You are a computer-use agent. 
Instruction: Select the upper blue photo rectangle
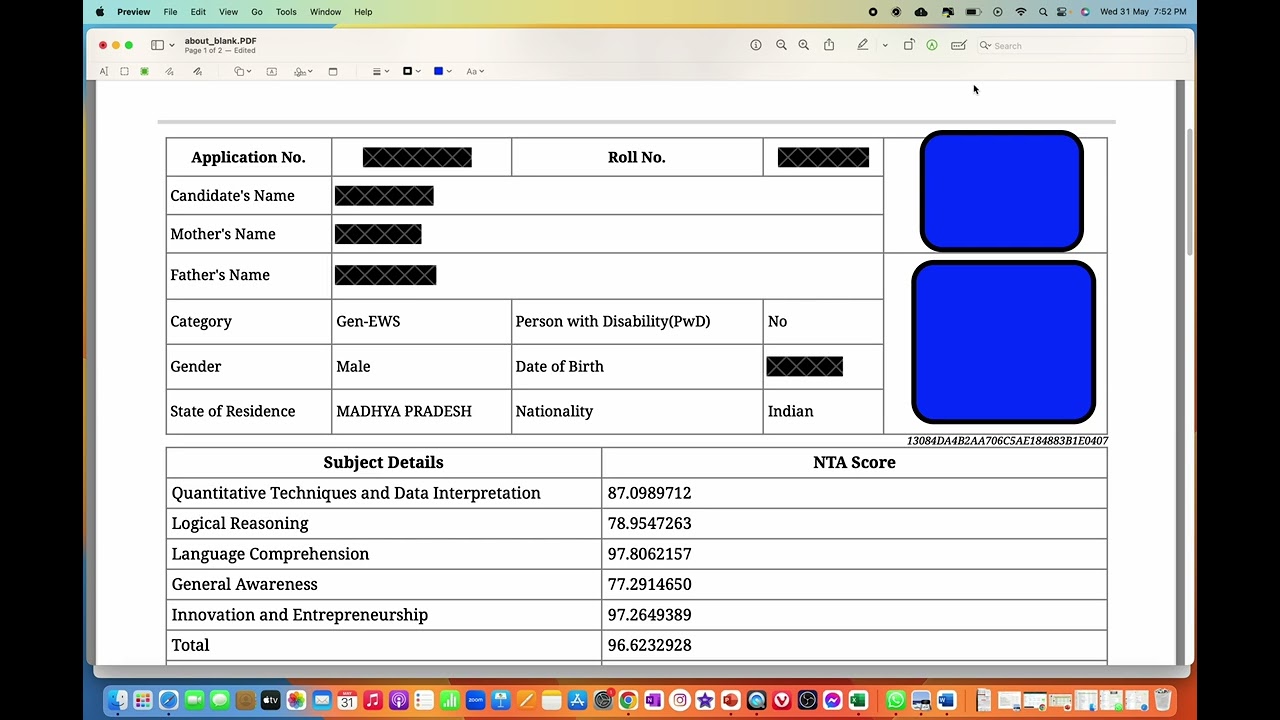click(1001, 191)
